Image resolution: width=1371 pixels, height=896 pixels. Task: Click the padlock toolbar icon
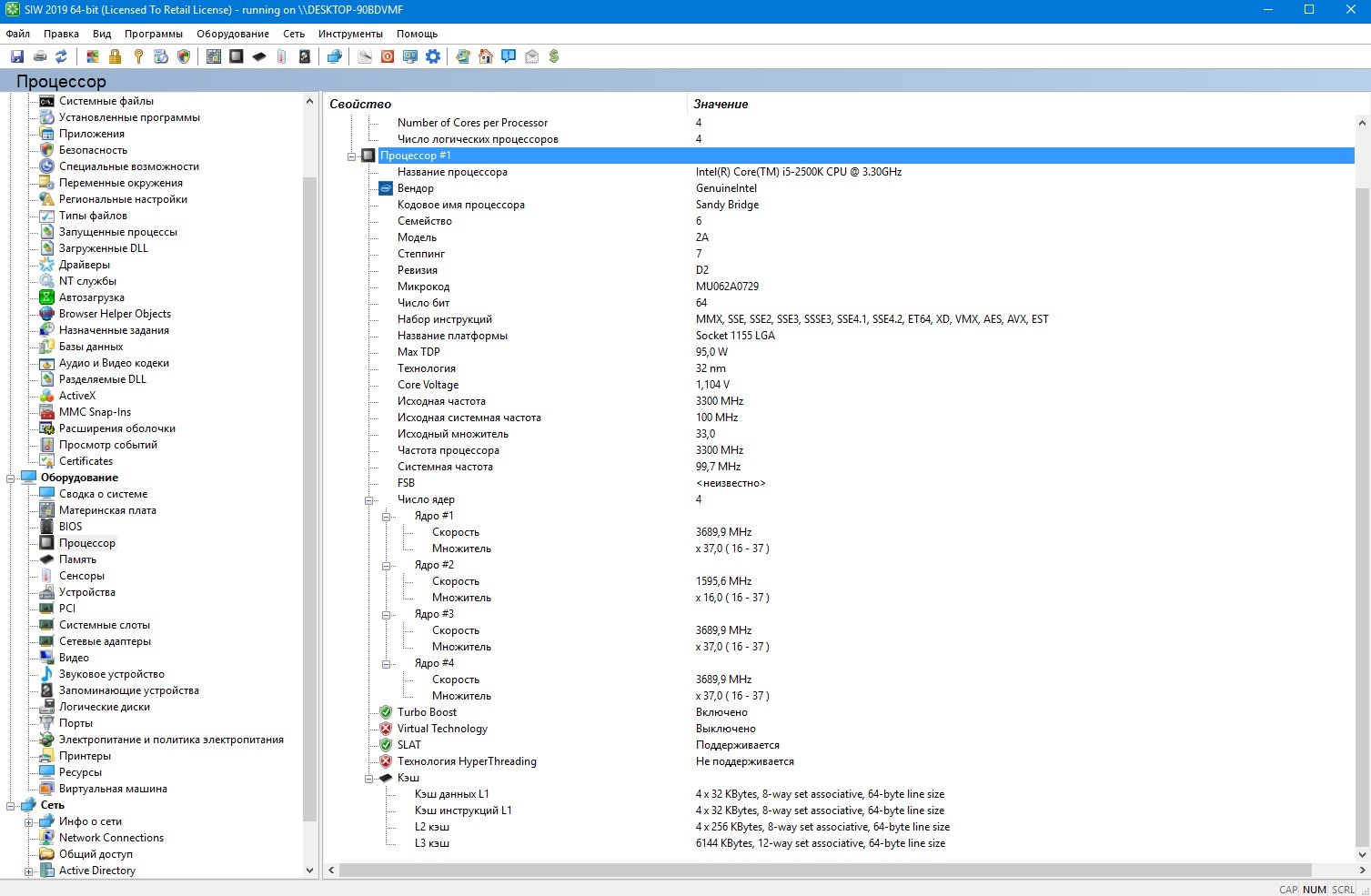point(115,56)
